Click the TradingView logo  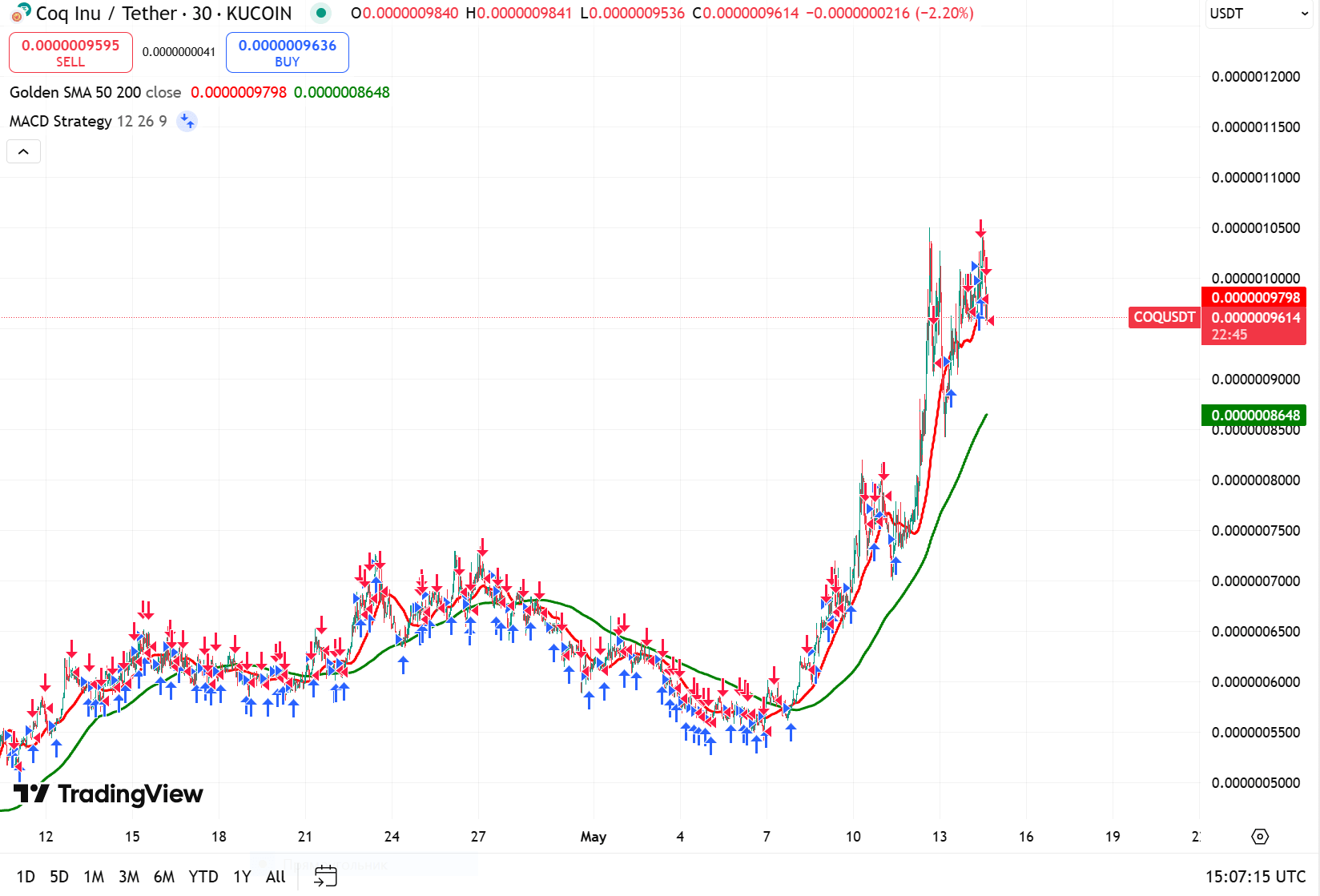click(109, 794)
